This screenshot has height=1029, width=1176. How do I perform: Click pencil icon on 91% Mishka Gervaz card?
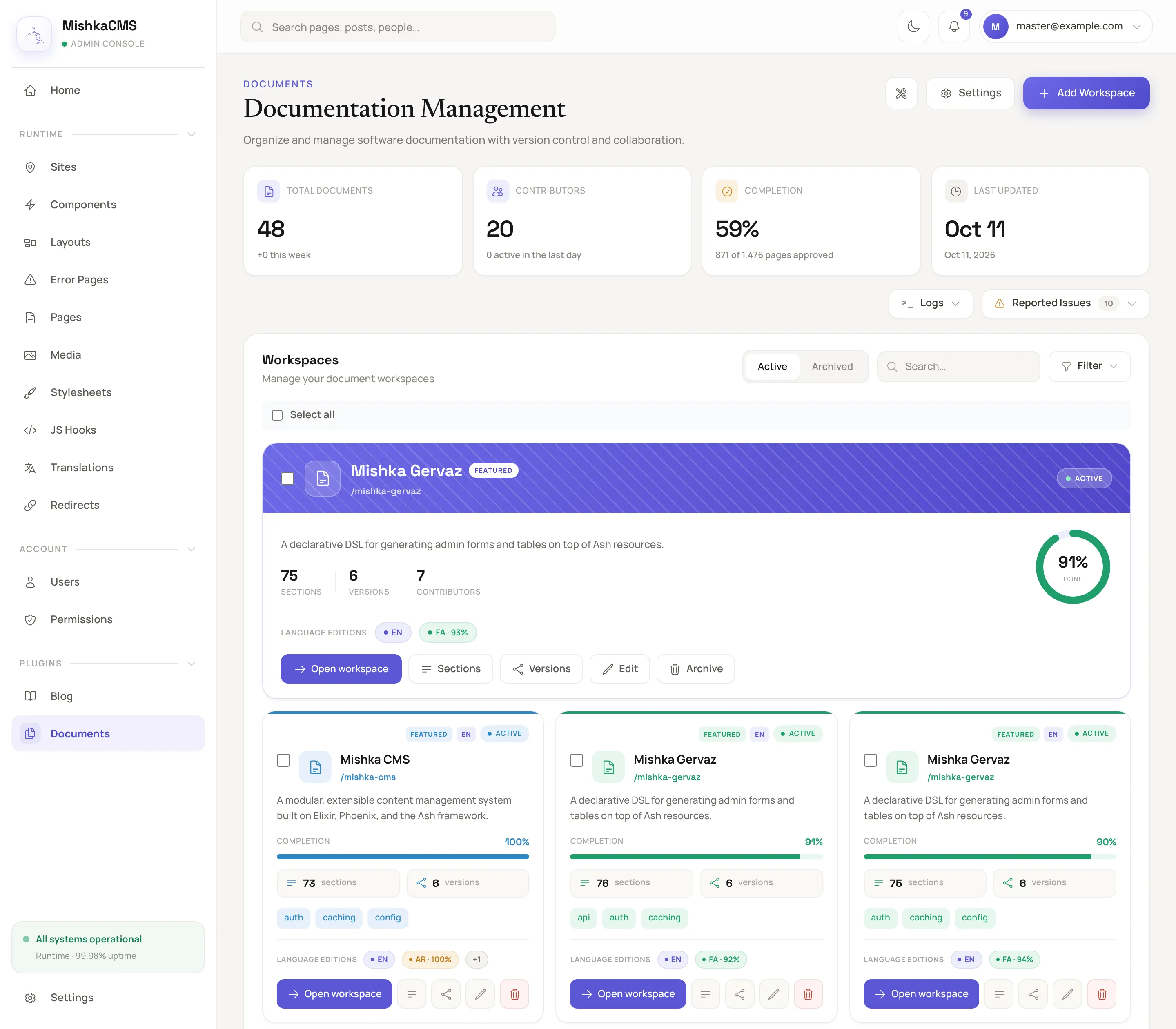click(773, 994)
